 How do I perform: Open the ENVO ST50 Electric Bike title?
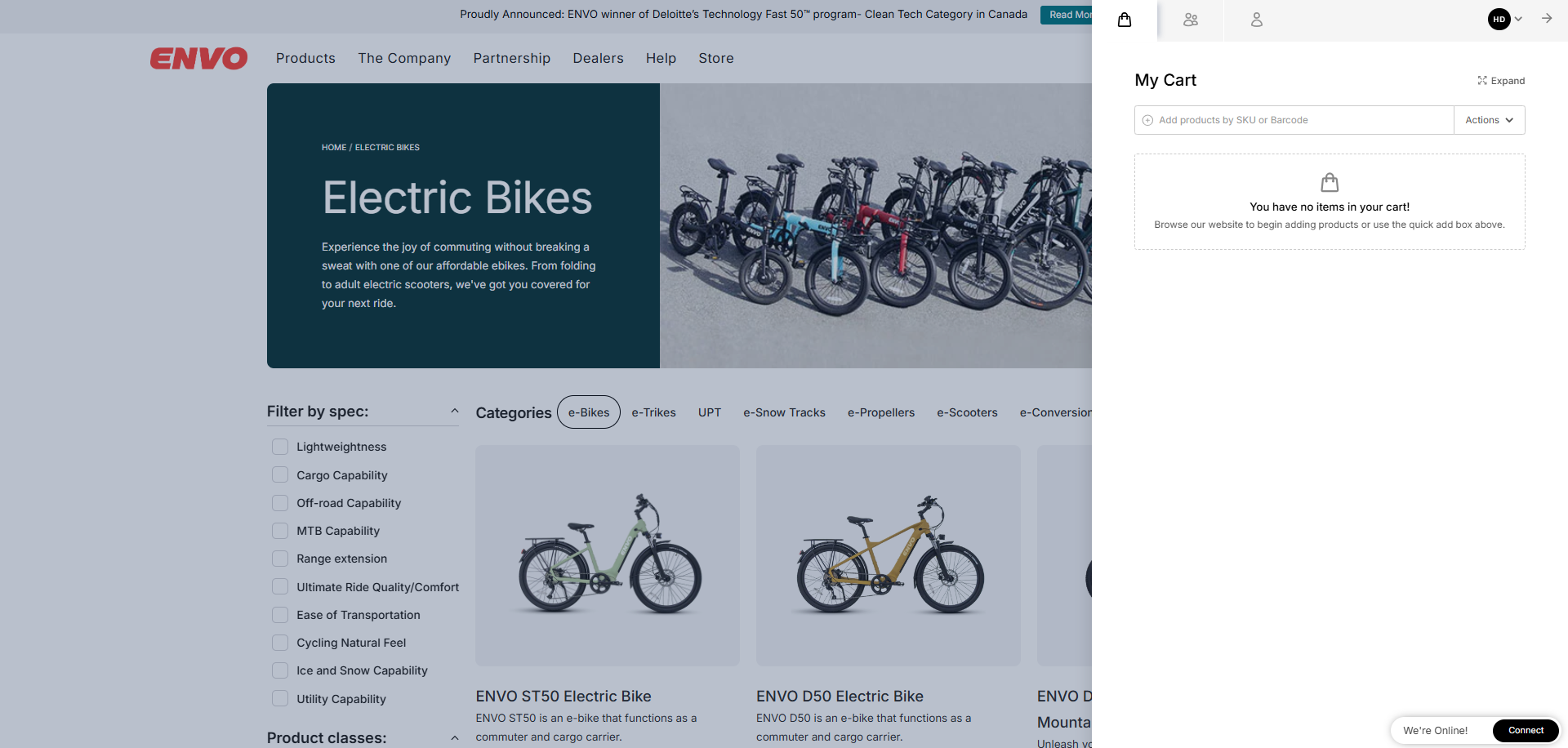click(563, 697)
